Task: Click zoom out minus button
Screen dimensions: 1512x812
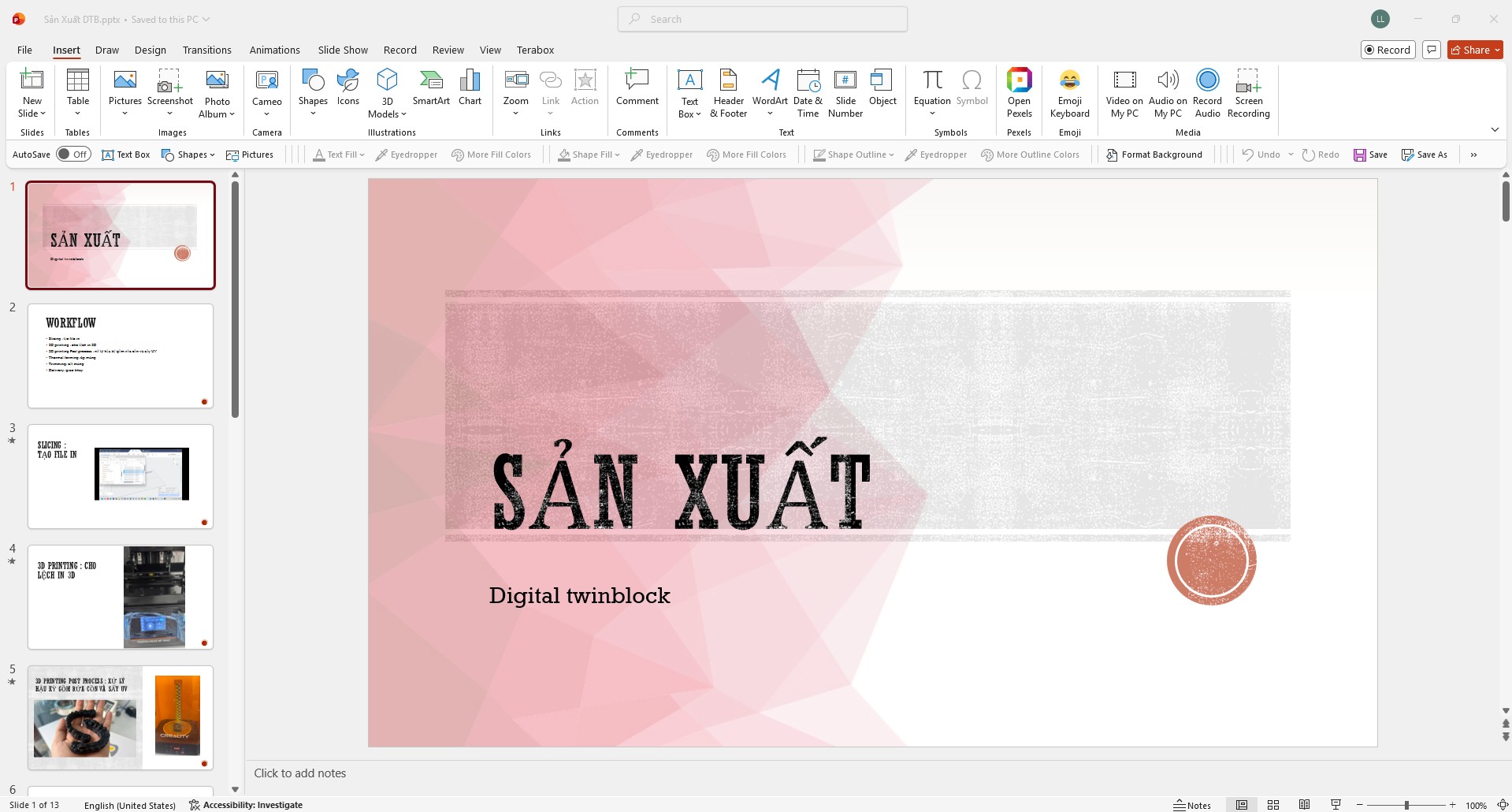Action: [1362, 805]
